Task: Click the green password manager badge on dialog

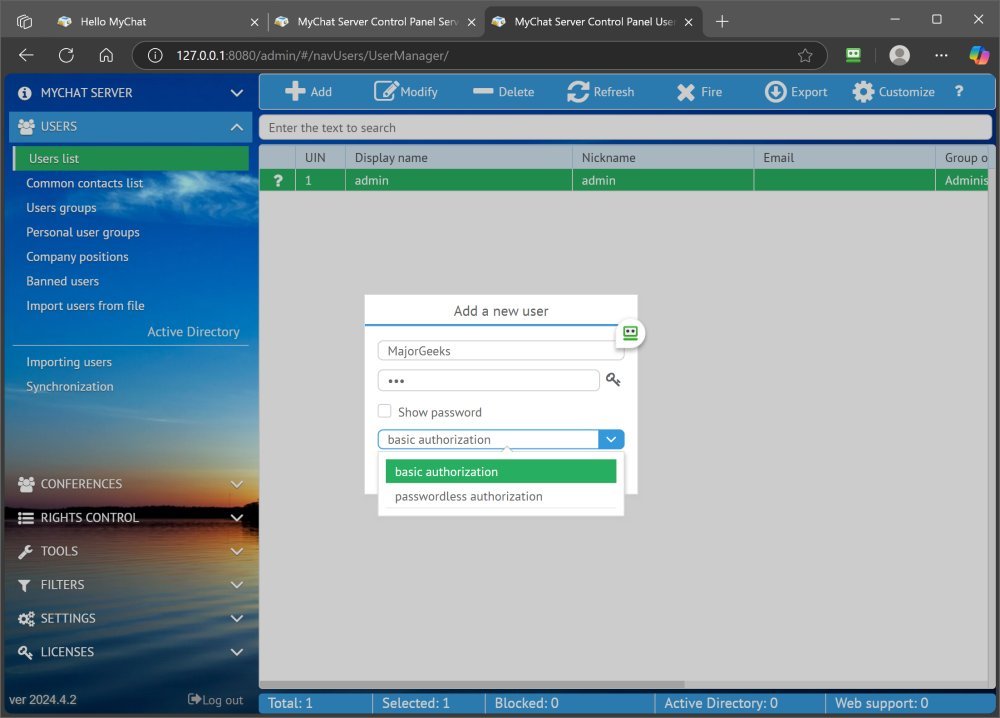Action: coord(630,333)
